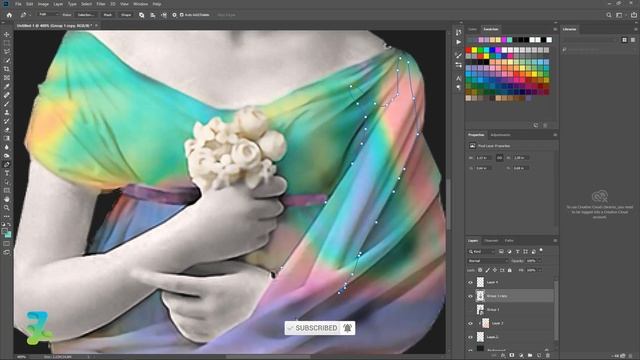This screenshot has width=640, height=360.
Task: Select the Gradient tool
Action: (x=7, y=138)
